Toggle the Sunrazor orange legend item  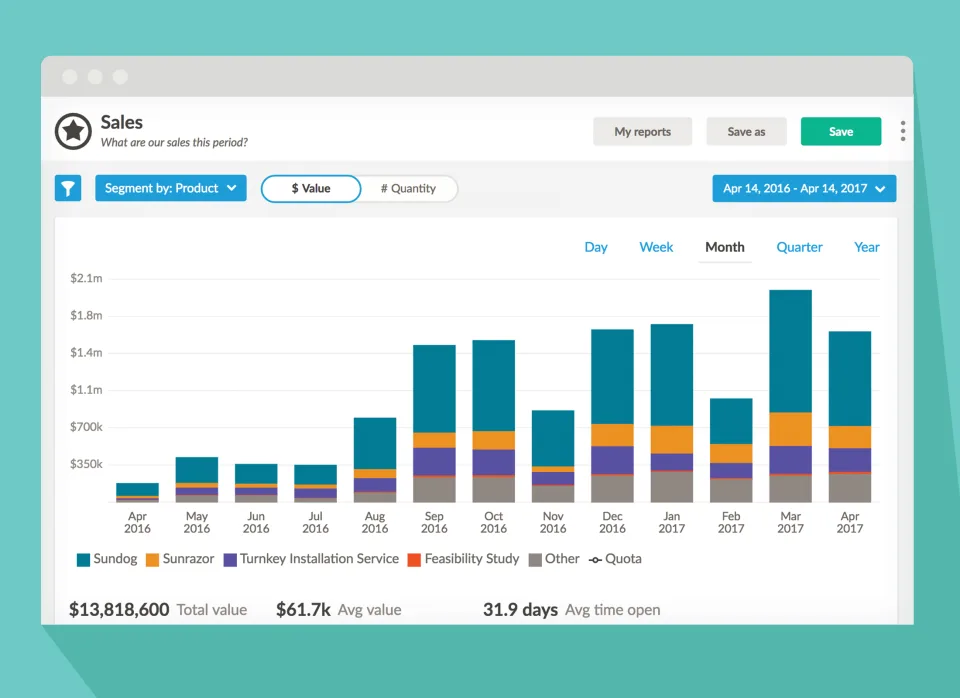(x=180, y=559)
